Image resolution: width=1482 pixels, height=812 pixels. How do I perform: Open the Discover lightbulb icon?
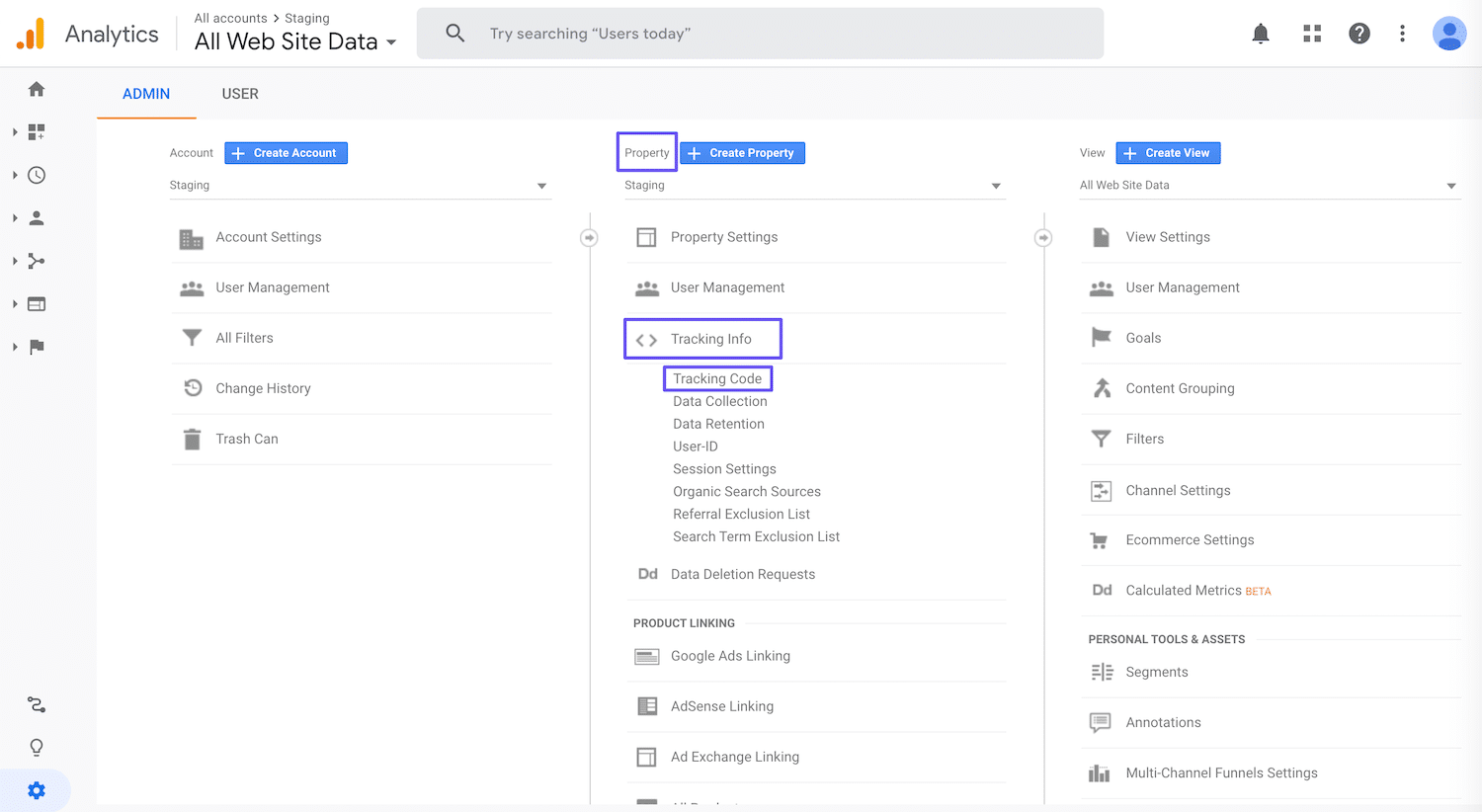coord(36,747)
